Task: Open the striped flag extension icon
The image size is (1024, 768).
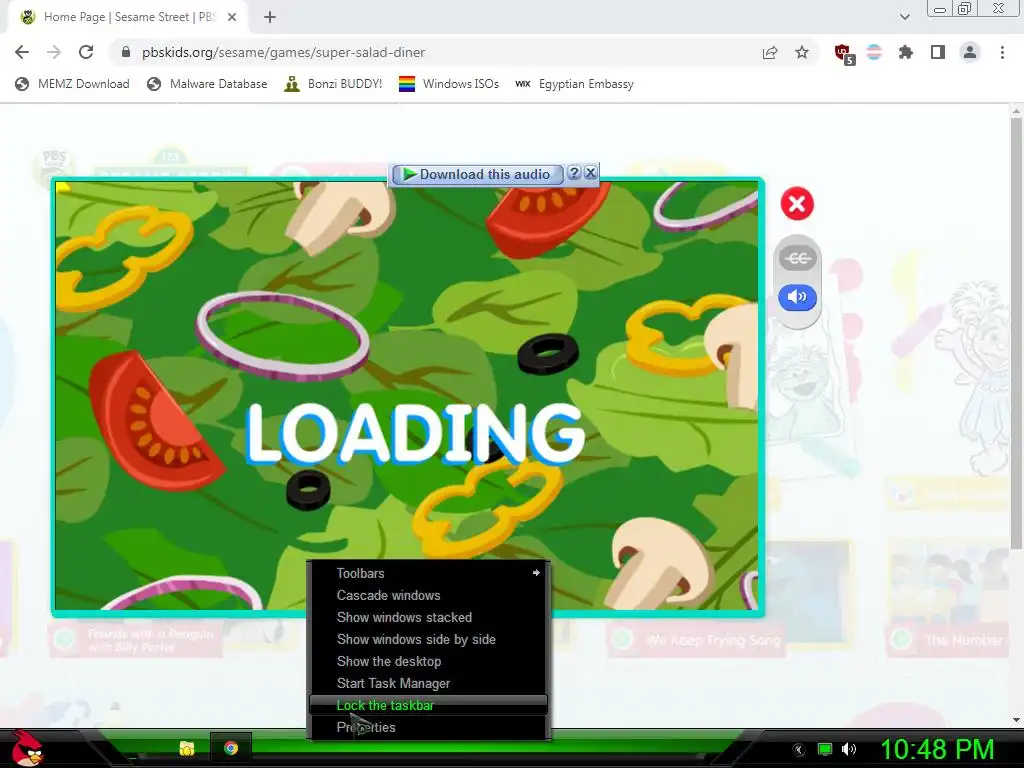Action: coord(874,52)
